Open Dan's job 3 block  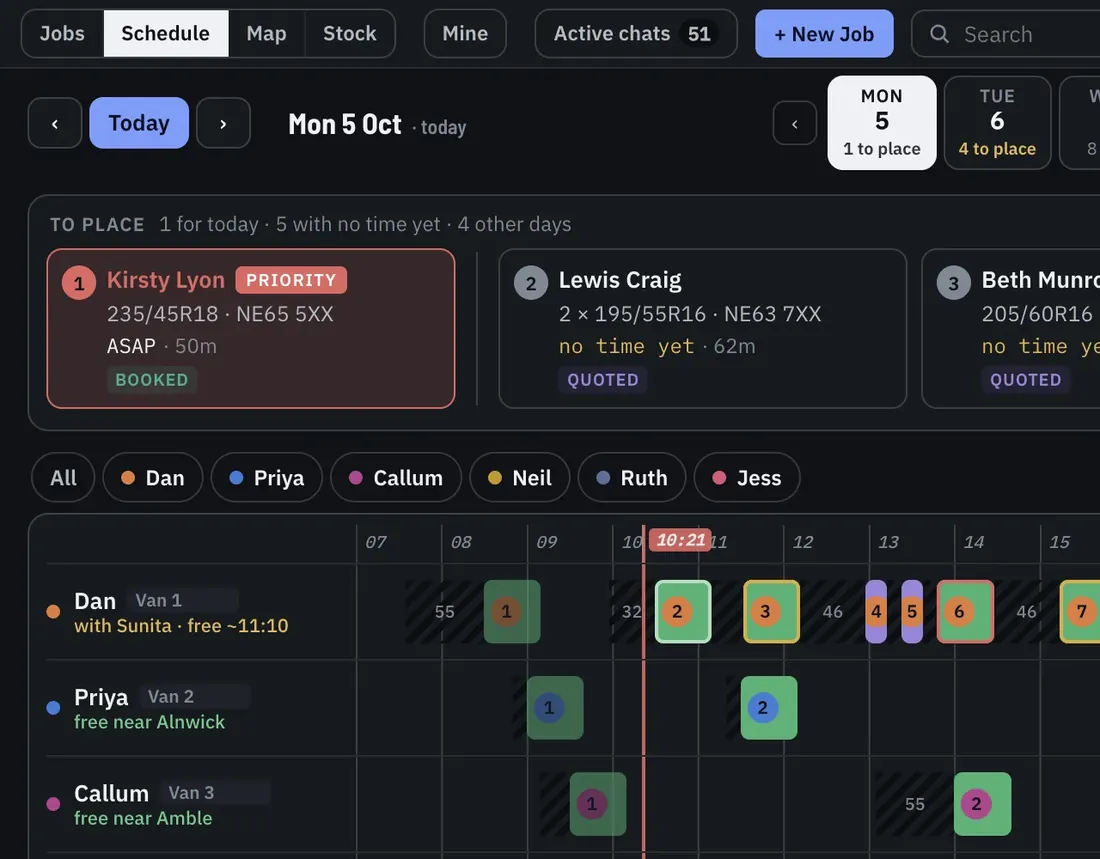click(x=772, y=612)
